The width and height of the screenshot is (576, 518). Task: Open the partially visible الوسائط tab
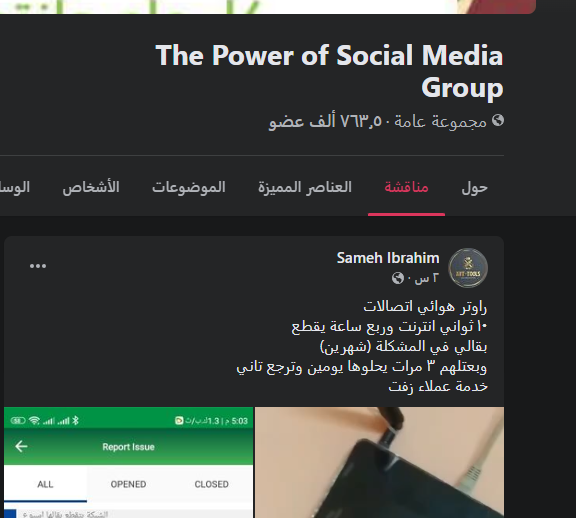15,187
